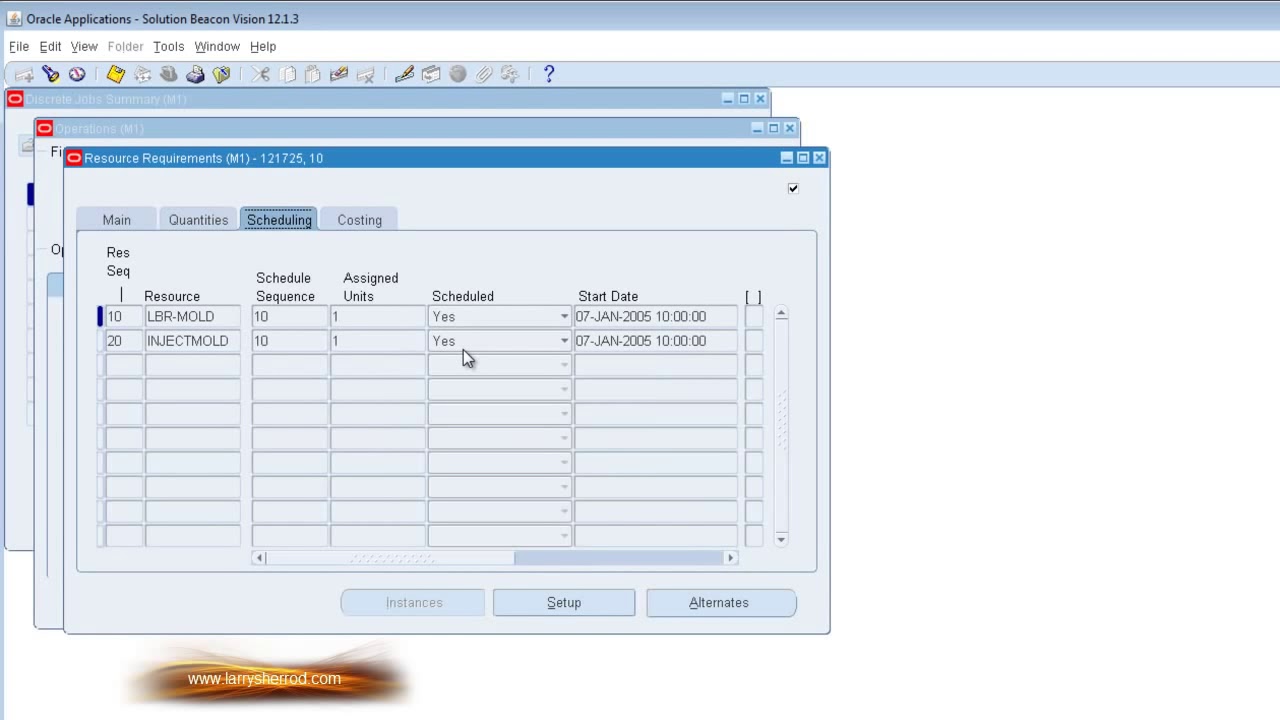Click the LBR-MOLD resource field
This screenshot has width=1280, height=720.
pos(193,317)
